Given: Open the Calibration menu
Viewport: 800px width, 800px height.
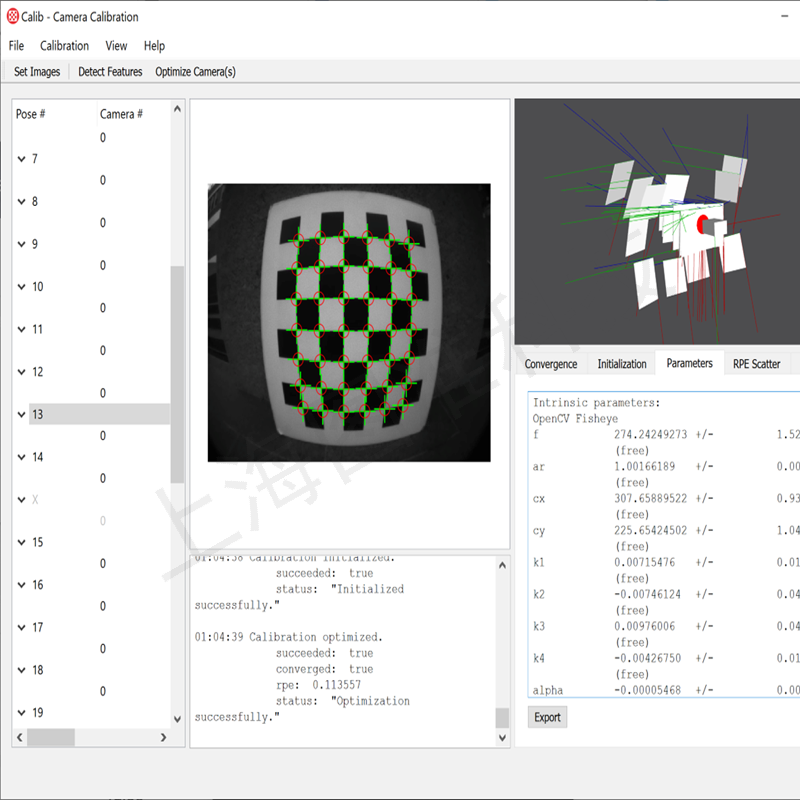Looking at the screenshot, I should coord(64,46).
